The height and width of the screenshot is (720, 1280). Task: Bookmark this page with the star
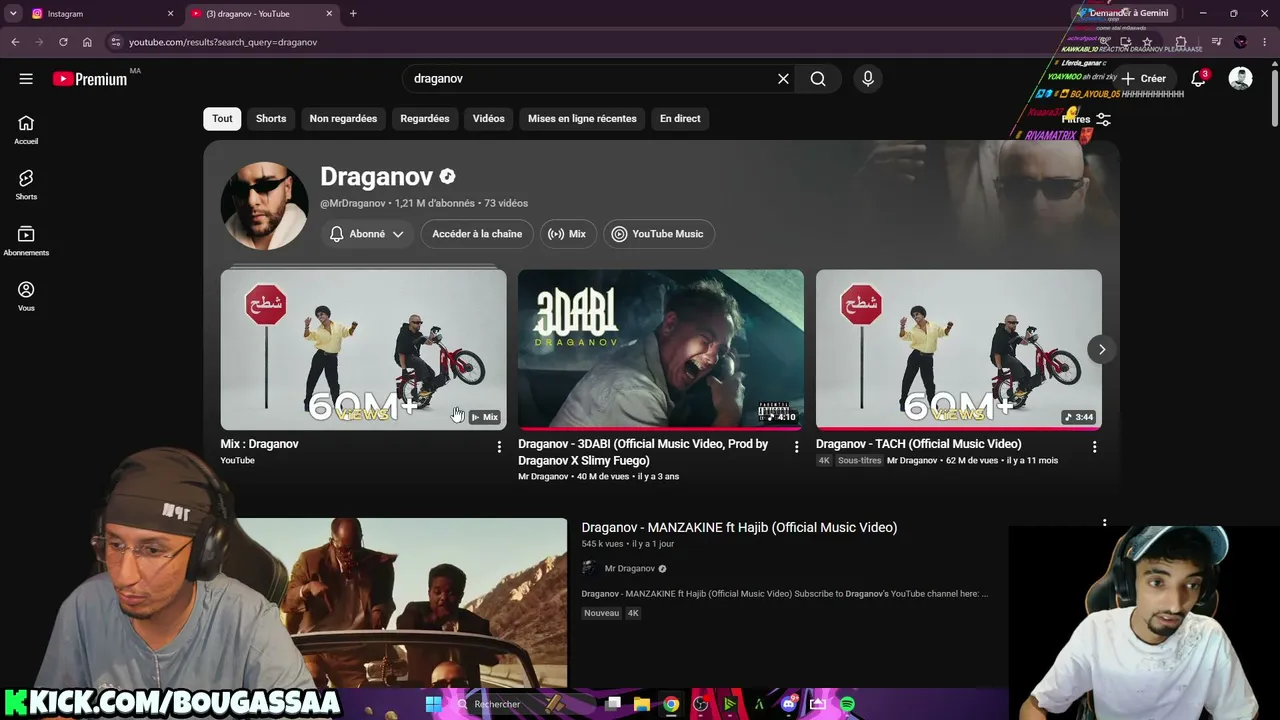[1147, 42]
